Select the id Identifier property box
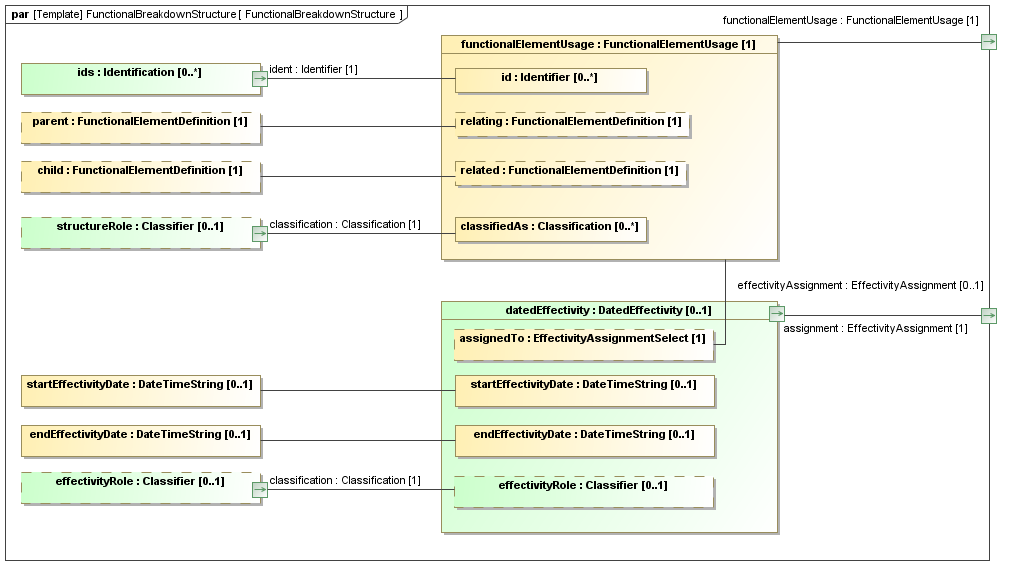Viewport: 1011px width, 575px height. click(550, 80)
